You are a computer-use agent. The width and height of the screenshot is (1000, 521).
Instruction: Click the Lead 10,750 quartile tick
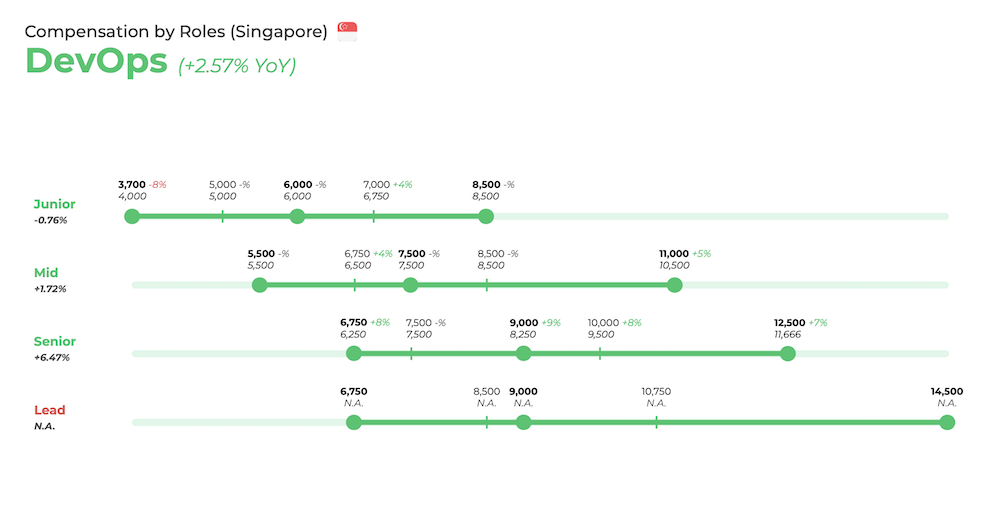pos(656,422)
